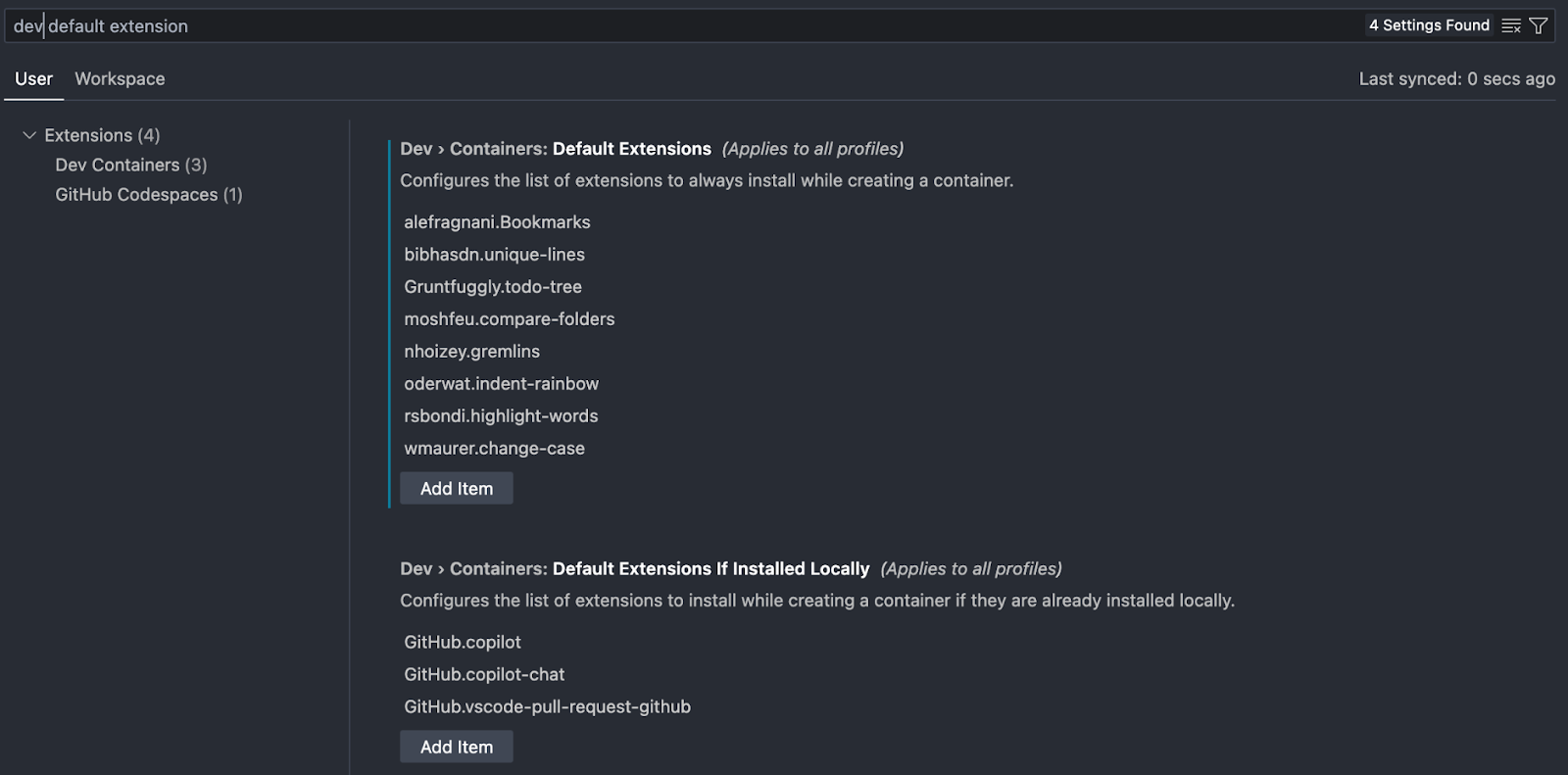
Task: Select GitHub.copilot-chat list entry
Action: click(484, 674)
